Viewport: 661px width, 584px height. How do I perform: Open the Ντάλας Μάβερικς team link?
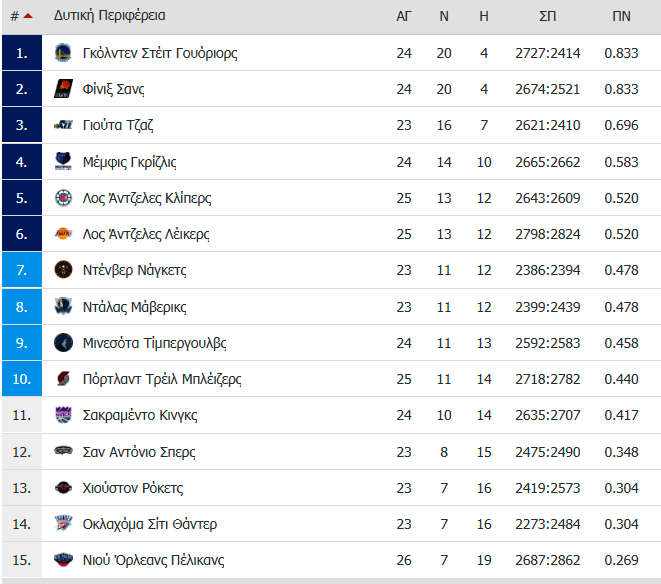click(134, 307)
